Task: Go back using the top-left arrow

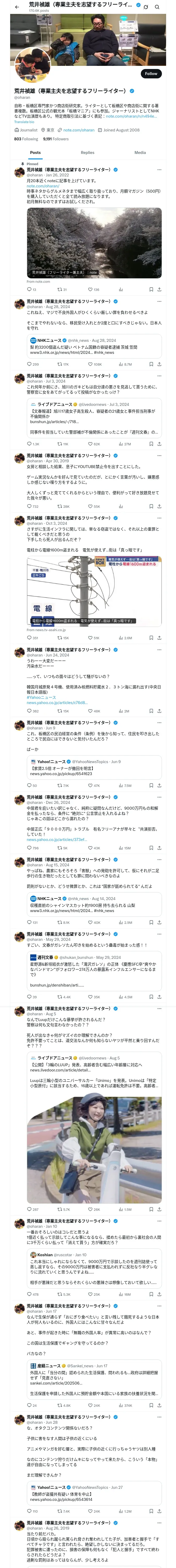Action: (17, 7)
